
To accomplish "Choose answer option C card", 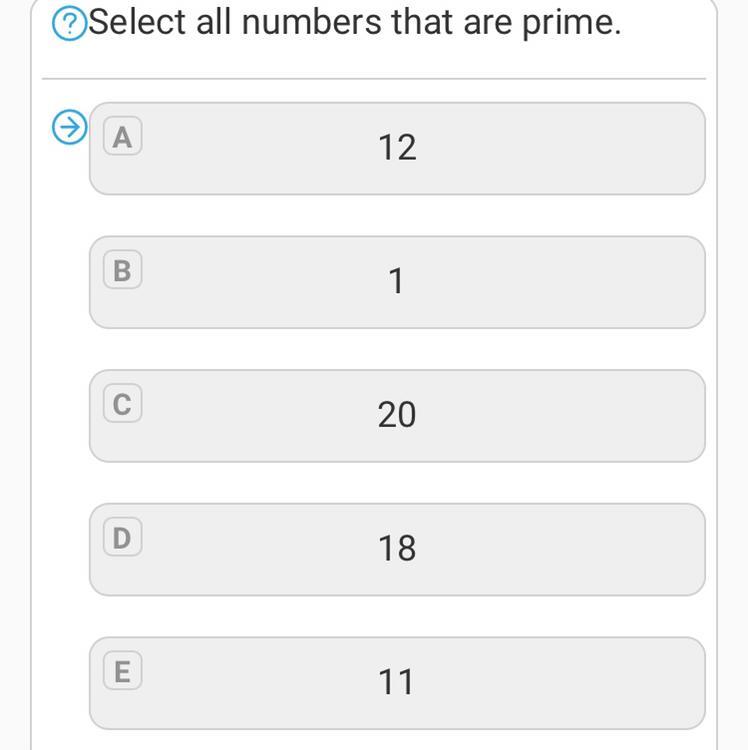I will (500, 416).
